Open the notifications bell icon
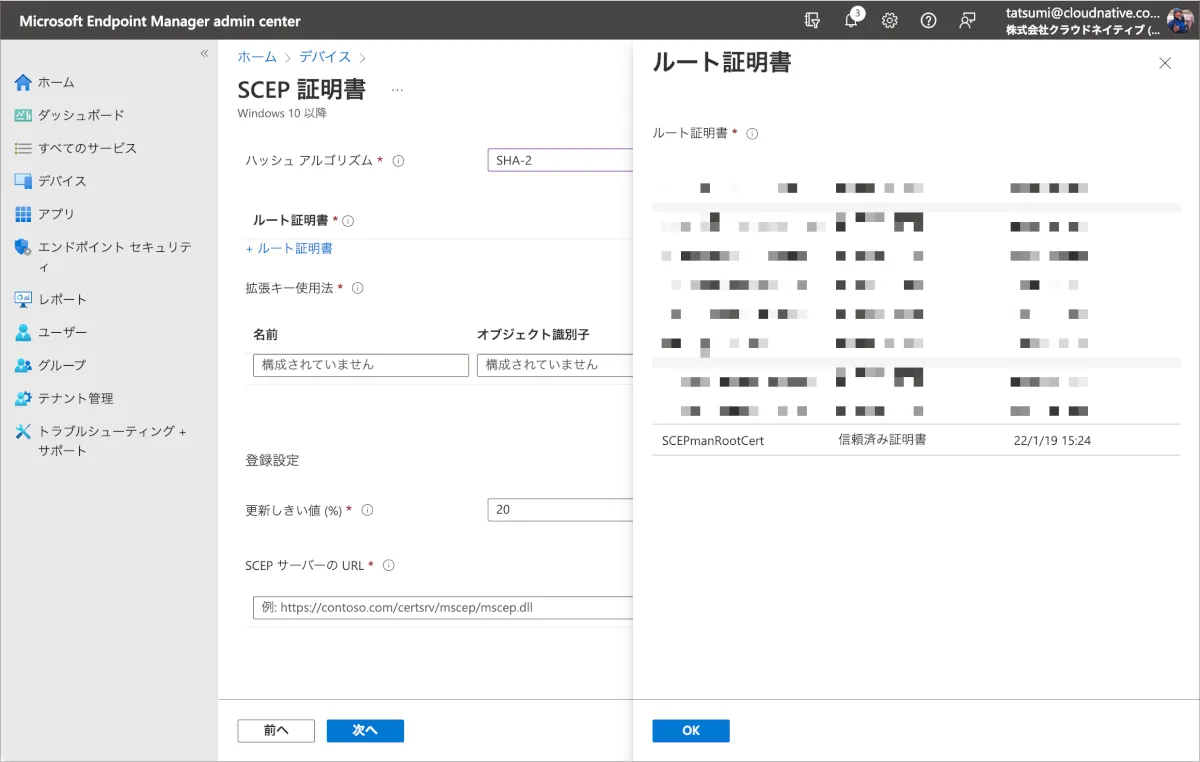This screenshot has height=762, width=1200. point(851,21)
